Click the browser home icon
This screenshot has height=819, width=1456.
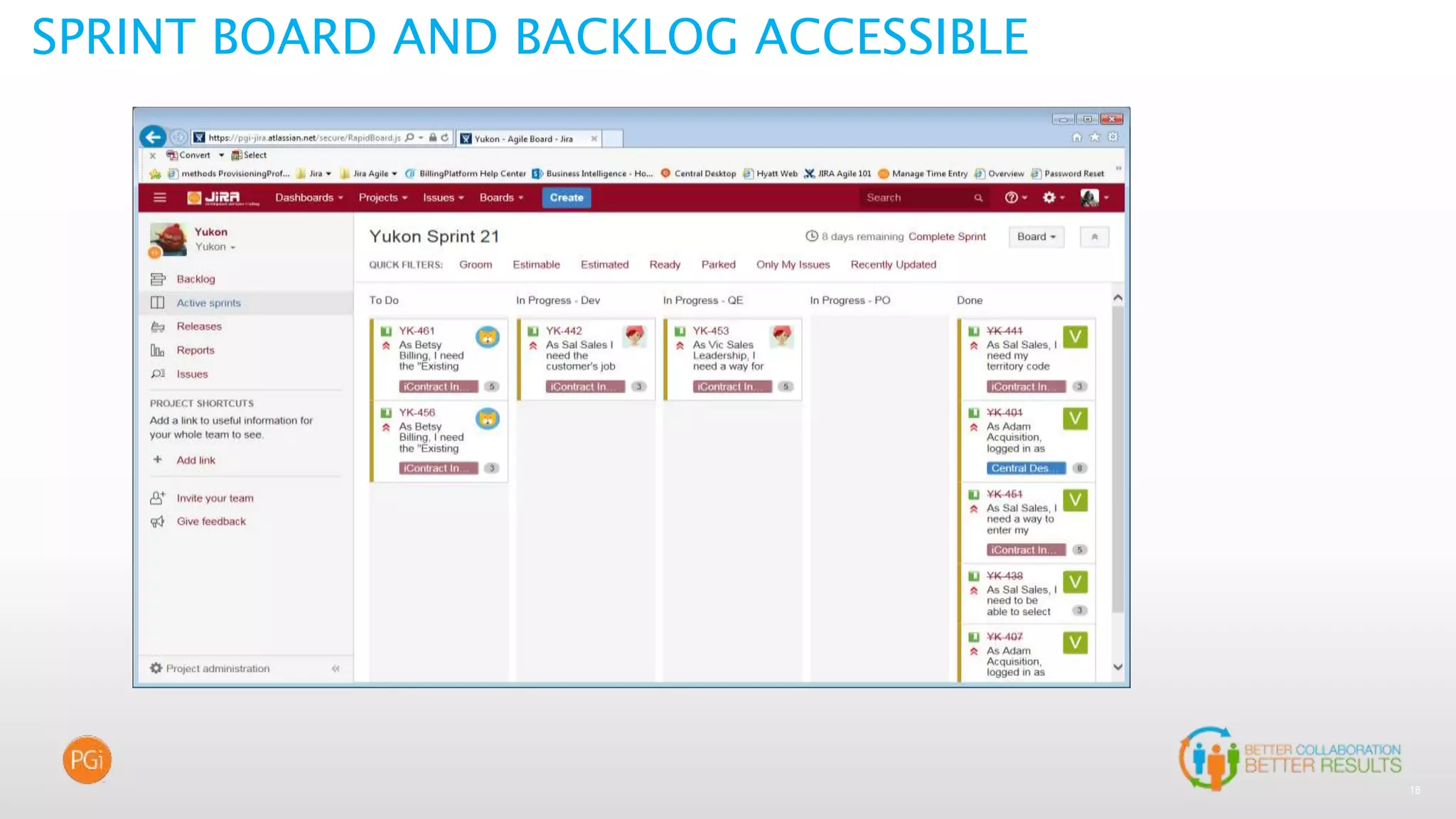tap(1077, 137)
